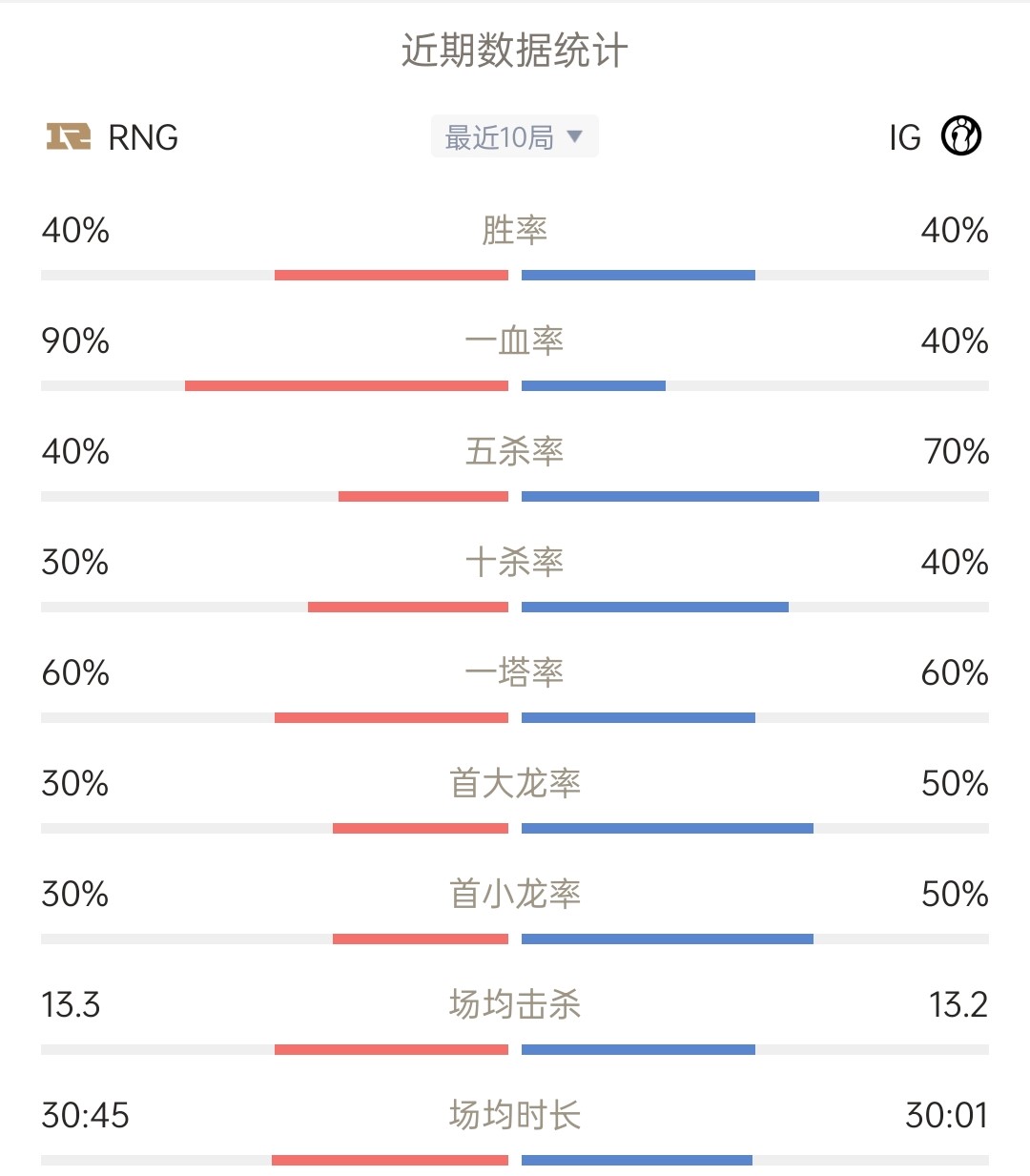Screen dimensions: 1030x1176
Task: Select the RNG team name
Action: pos(143,137)
